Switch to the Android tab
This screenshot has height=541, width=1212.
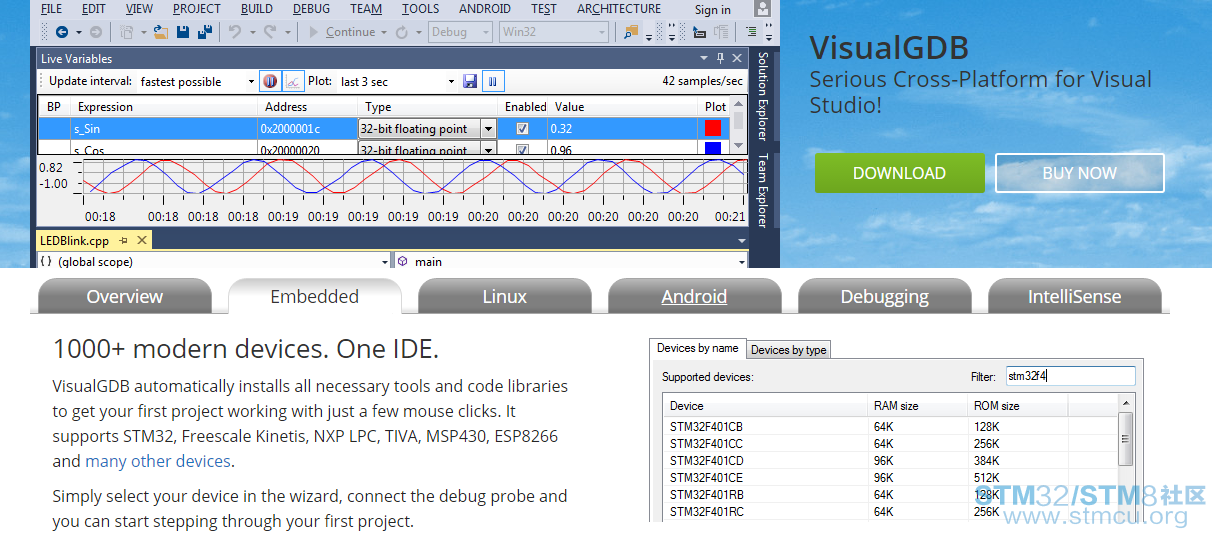[x=695, y=296]
